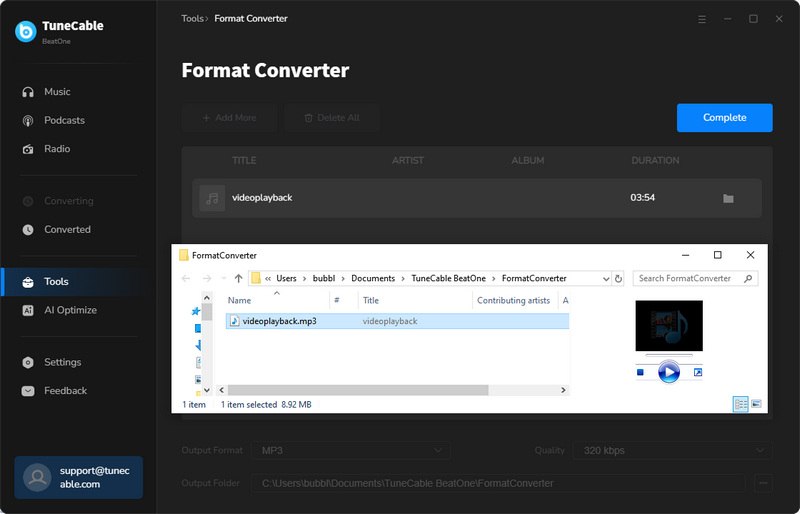Go to Radio in the sidebar
800x514 pixels.
pyautogui.click(x=57, y=149)
